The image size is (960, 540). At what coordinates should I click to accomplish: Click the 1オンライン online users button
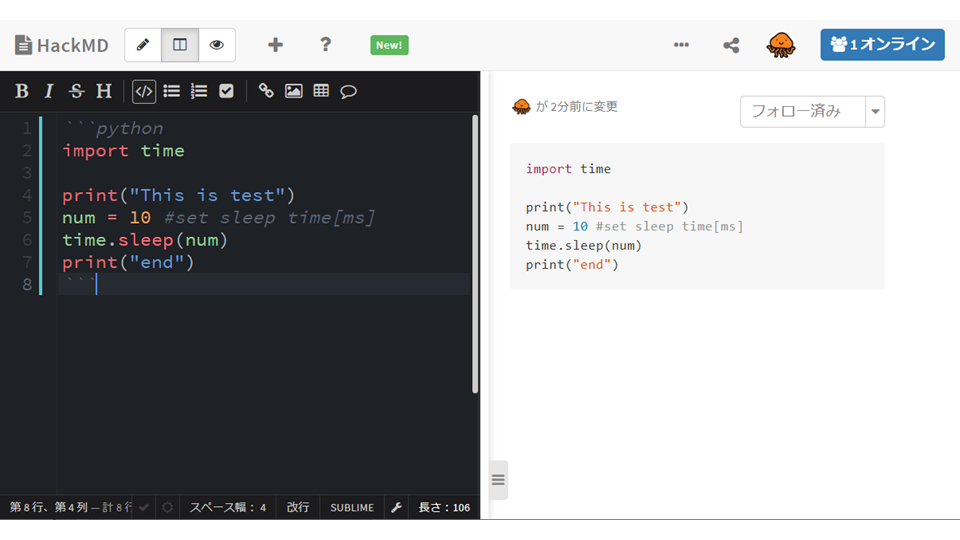pos(882,45)
